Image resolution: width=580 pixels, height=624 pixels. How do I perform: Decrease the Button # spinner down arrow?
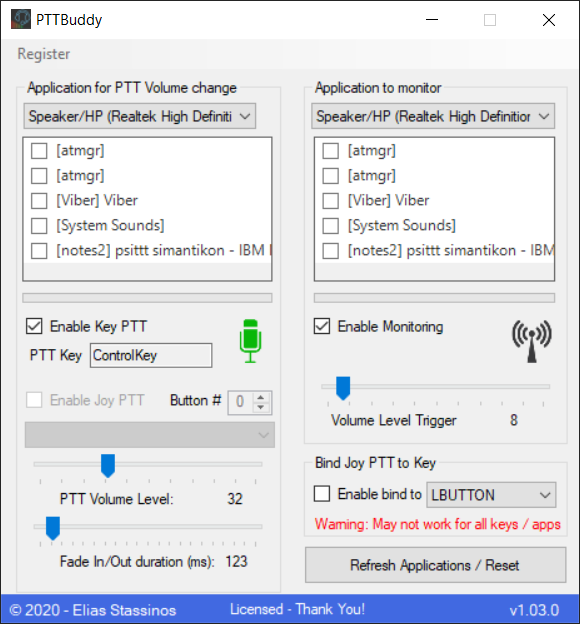coord(261,408)
